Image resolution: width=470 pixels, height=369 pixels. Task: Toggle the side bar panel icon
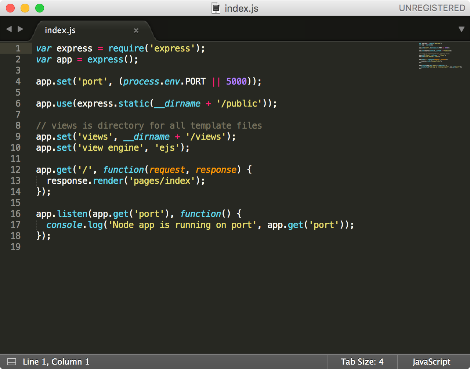pyautogui.click(x=12, y=362)
